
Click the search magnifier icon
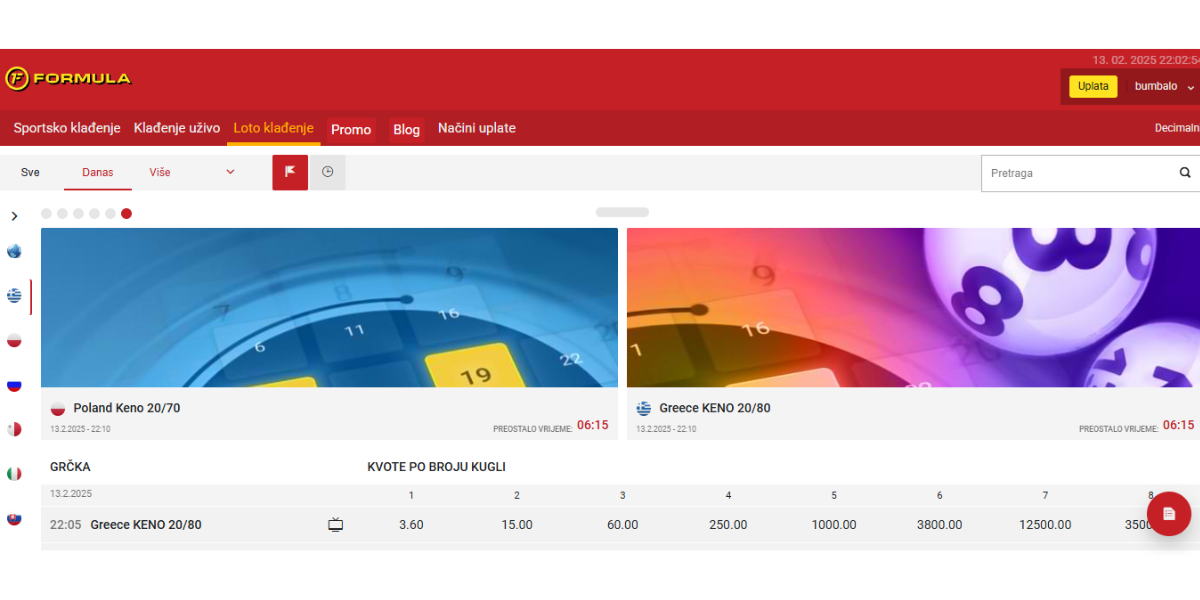pos(1184,172)
